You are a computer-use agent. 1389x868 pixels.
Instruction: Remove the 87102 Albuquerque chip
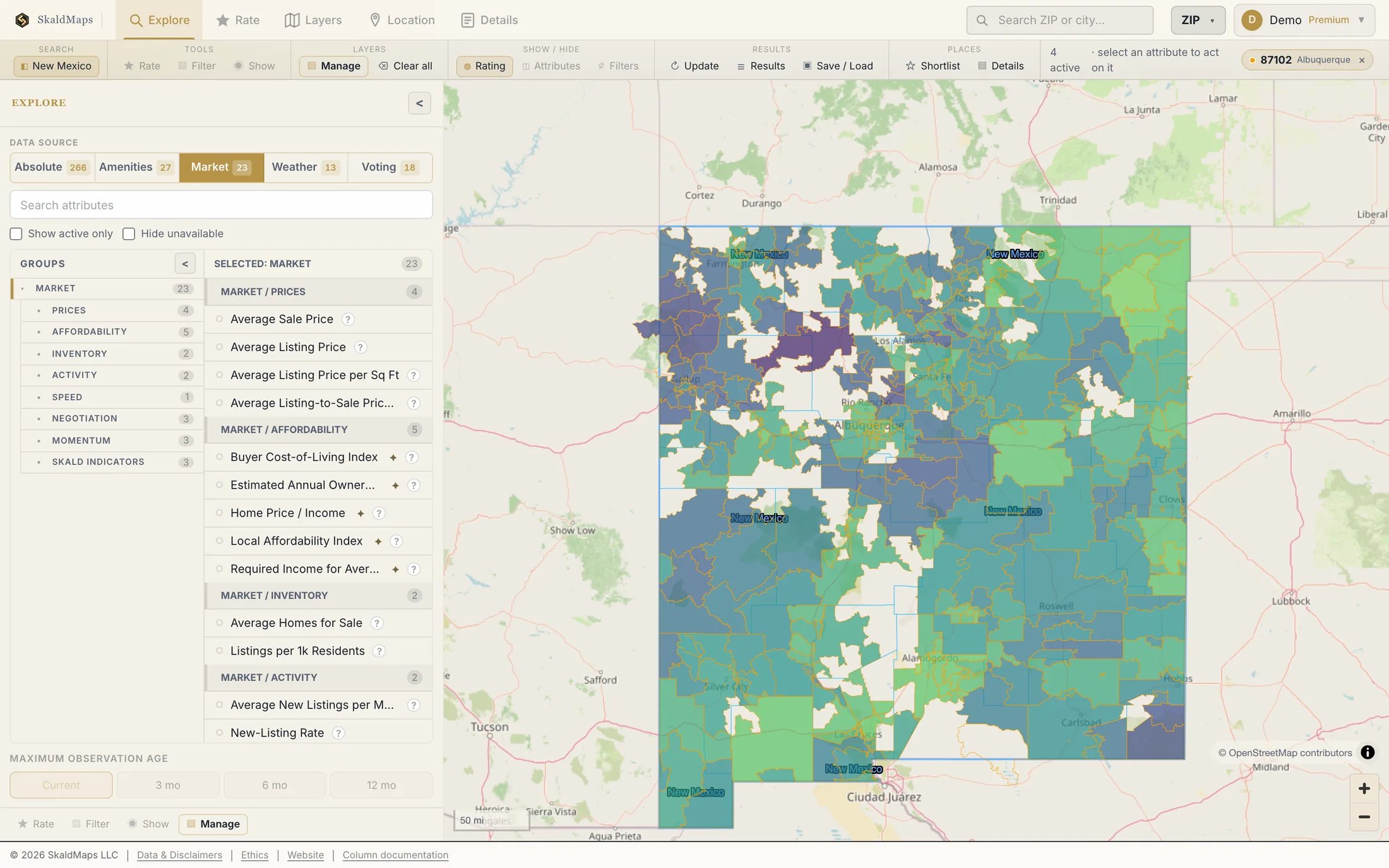[x=1362, y=61]
